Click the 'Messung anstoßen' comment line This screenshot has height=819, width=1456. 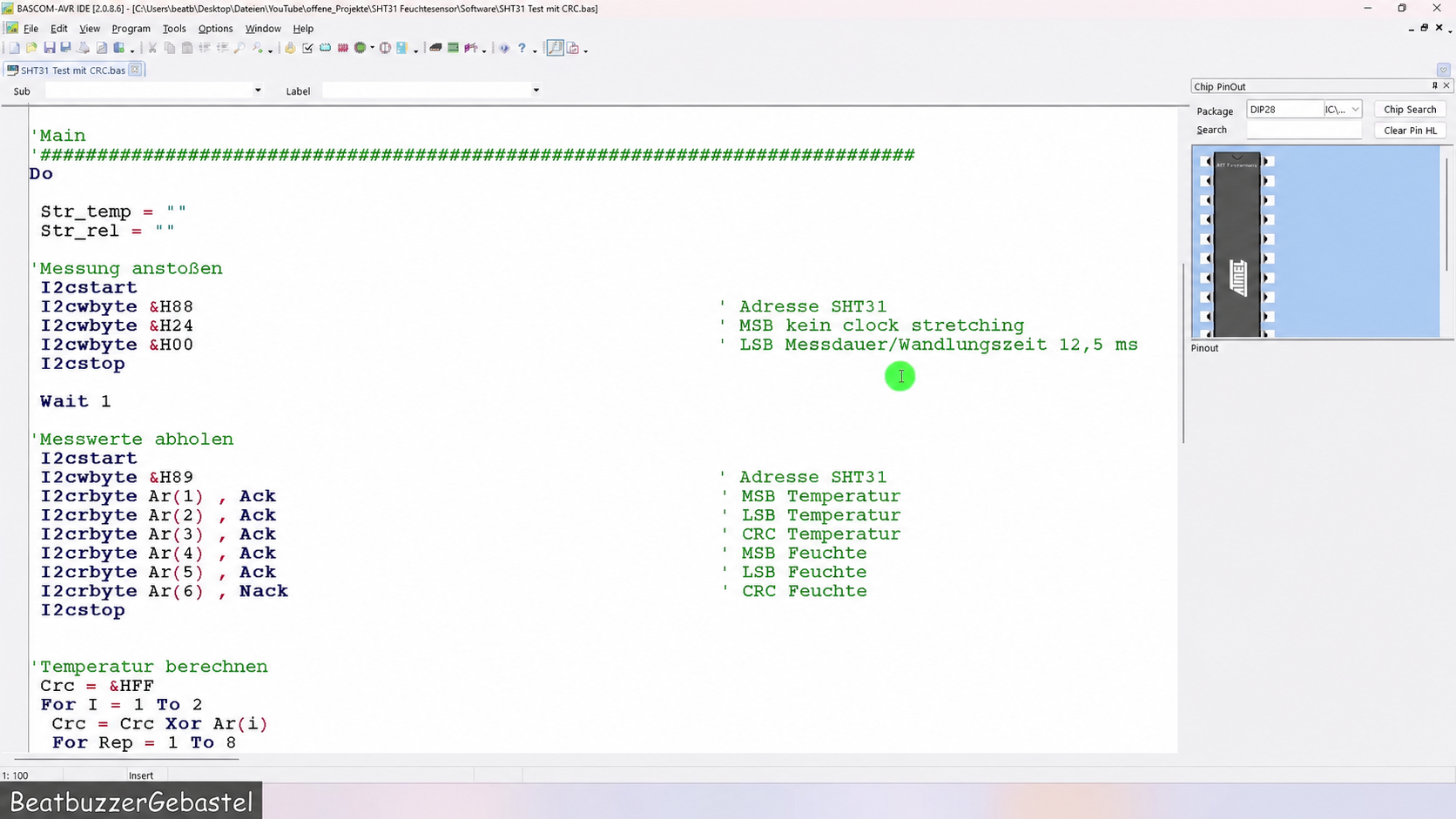click(127, 268)
